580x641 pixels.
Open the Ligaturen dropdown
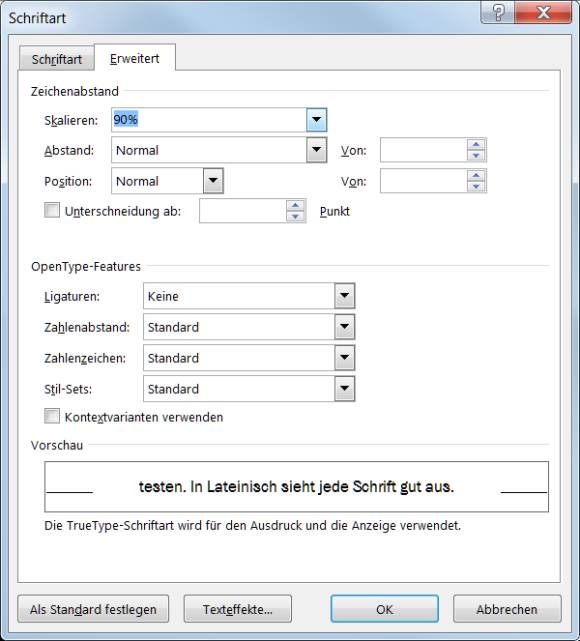[345, 296]
